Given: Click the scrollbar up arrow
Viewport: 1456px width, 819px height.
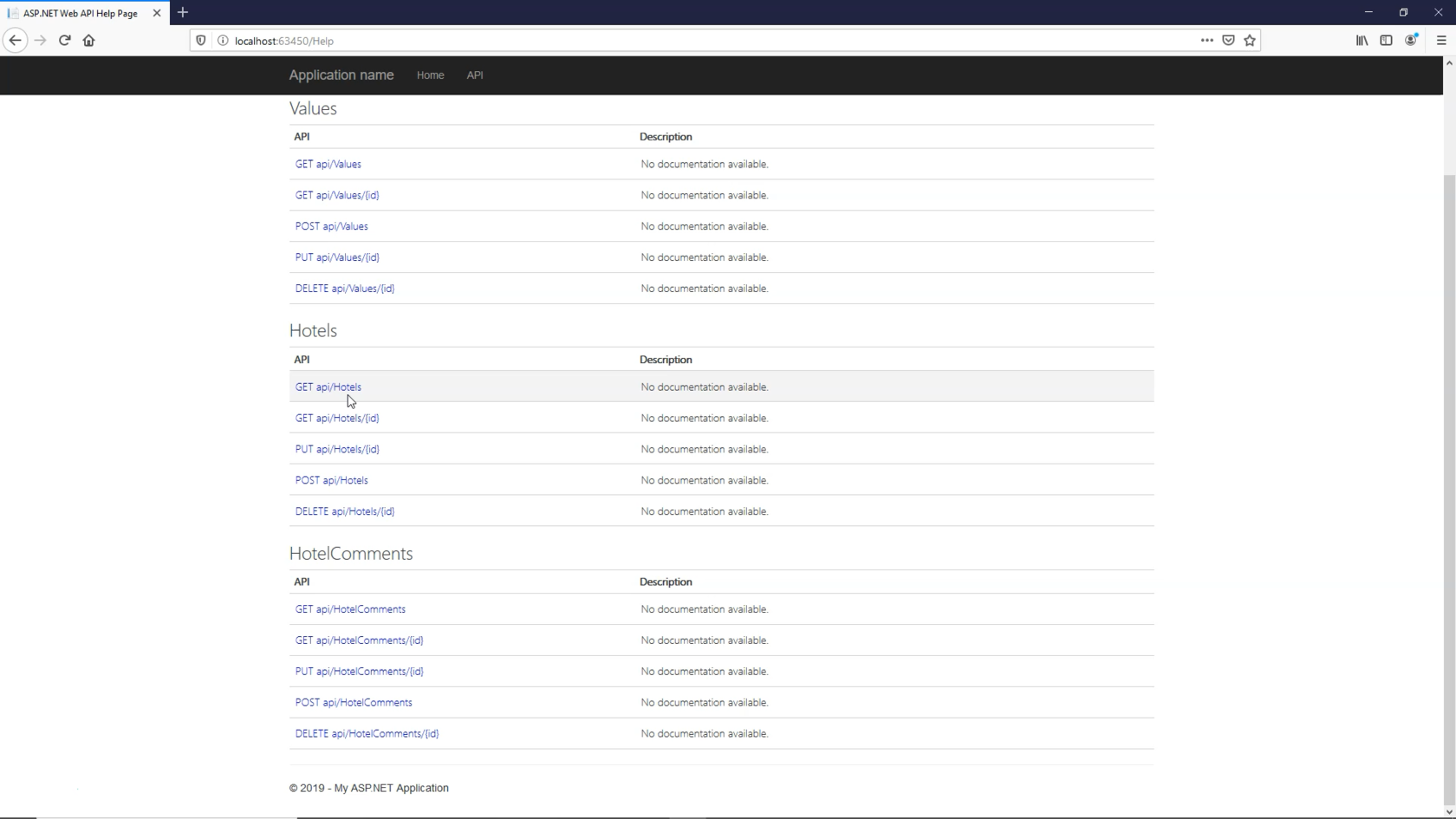Looking at the screenshot, I should pyautogui.click(x=1449, y=63).
